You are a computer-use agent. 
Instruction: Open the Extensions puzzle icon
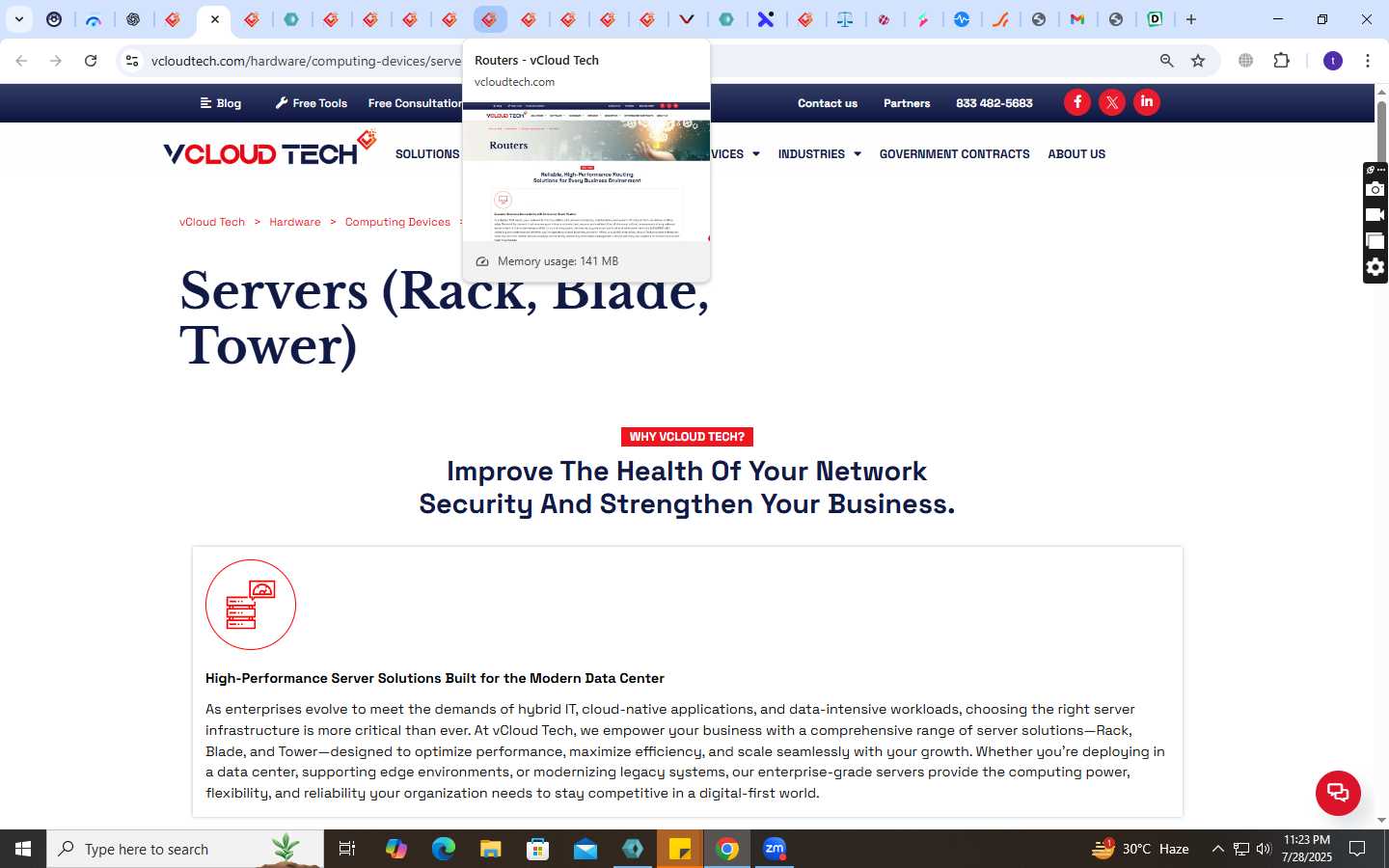(x=1281, y=61)
